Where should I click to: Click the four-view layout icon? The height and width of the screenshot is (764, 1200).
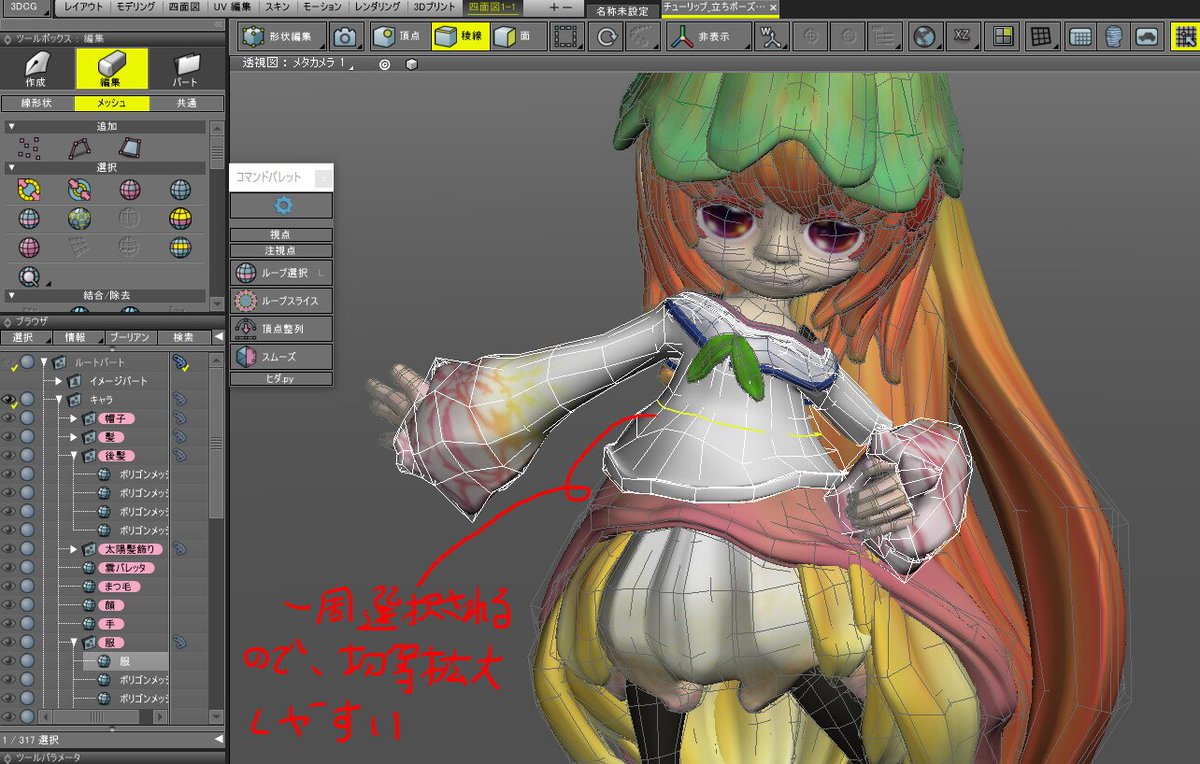pyautogui.click(x=1001, y=37)
